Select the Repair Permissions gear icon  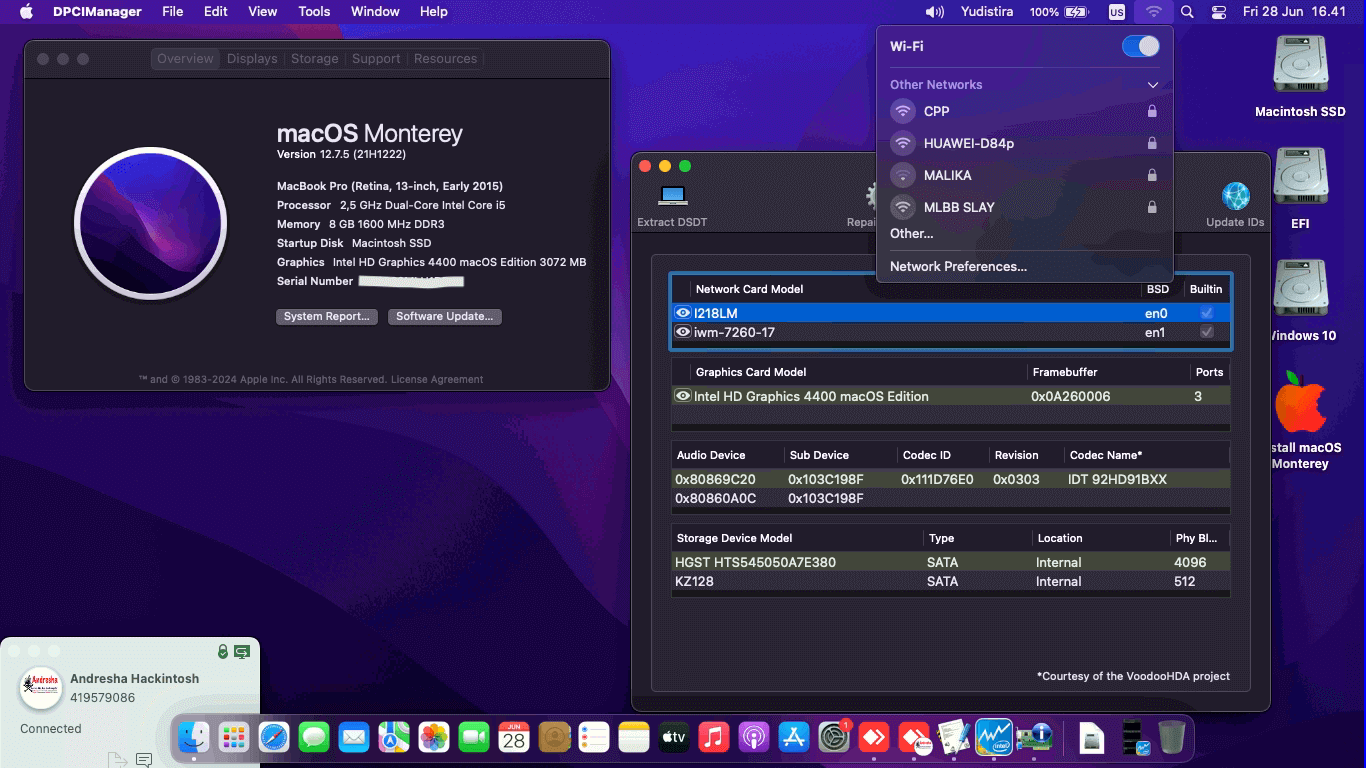tap(869, 197)
